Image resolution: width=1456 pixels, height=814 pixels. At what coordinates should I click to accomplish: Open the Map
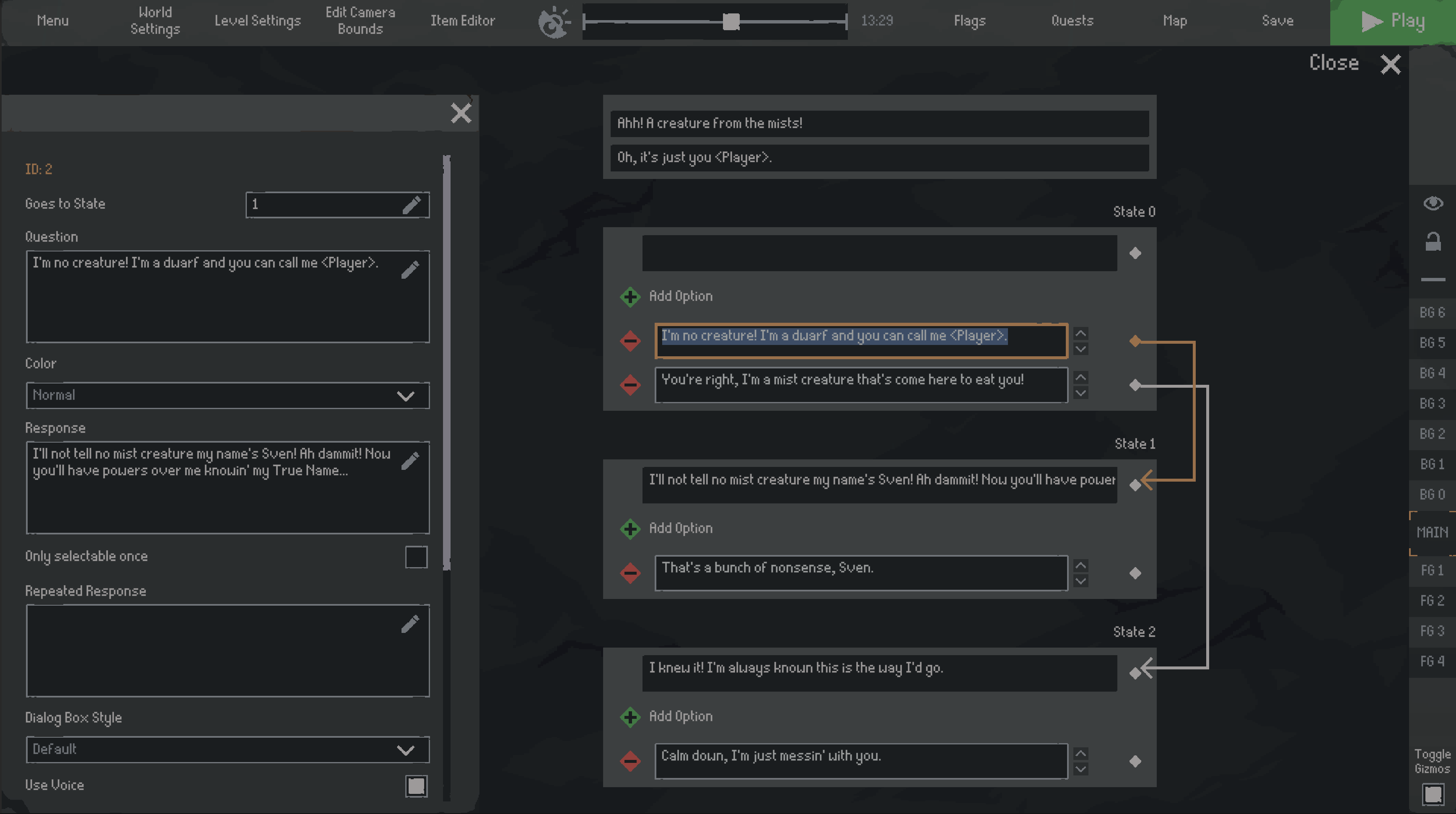pyautogui.click(x=1174, y=21)
